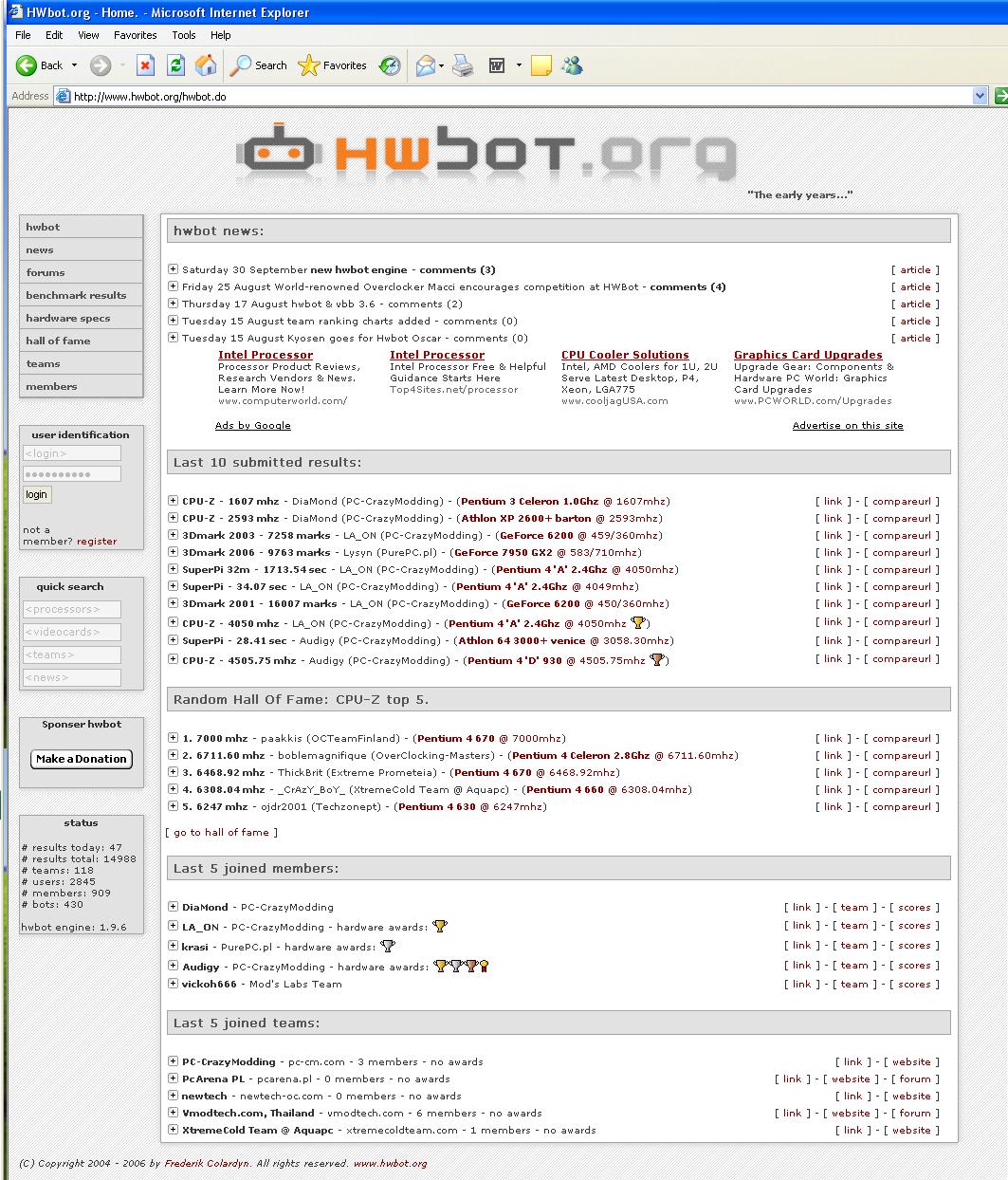
Task: Open hall of fame sidebar link
Action: click(x=82, y=341)
